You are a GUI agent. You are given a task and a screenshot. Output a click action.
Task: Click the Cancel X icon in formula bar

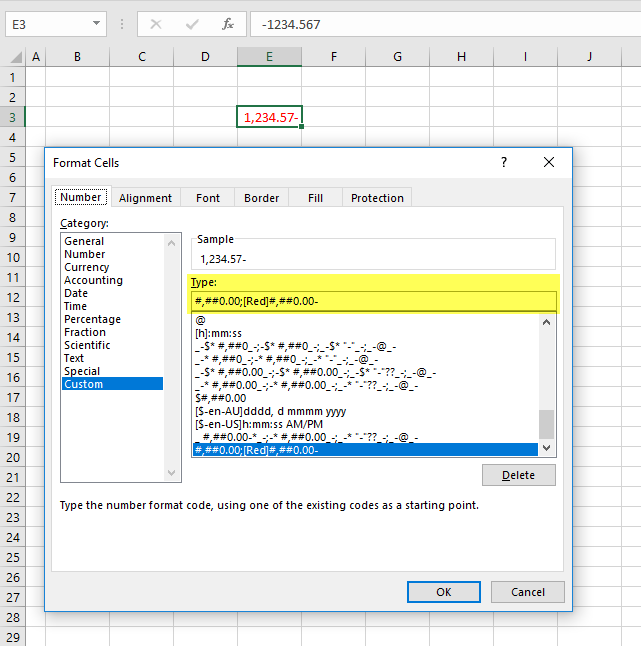(x=156, y=23)
